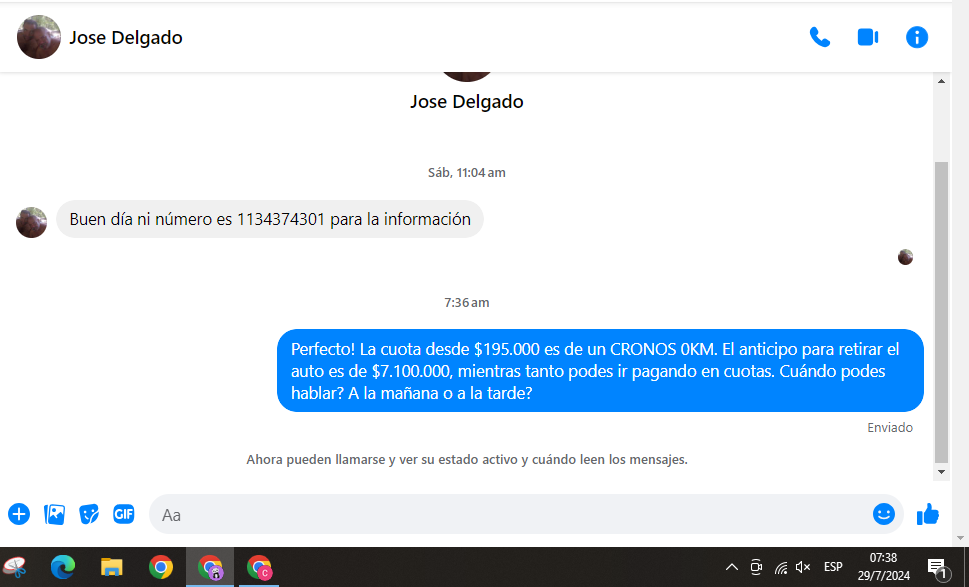969x587 pixels.
Task: Open Windows notification center
Action: tap(937, 567)
